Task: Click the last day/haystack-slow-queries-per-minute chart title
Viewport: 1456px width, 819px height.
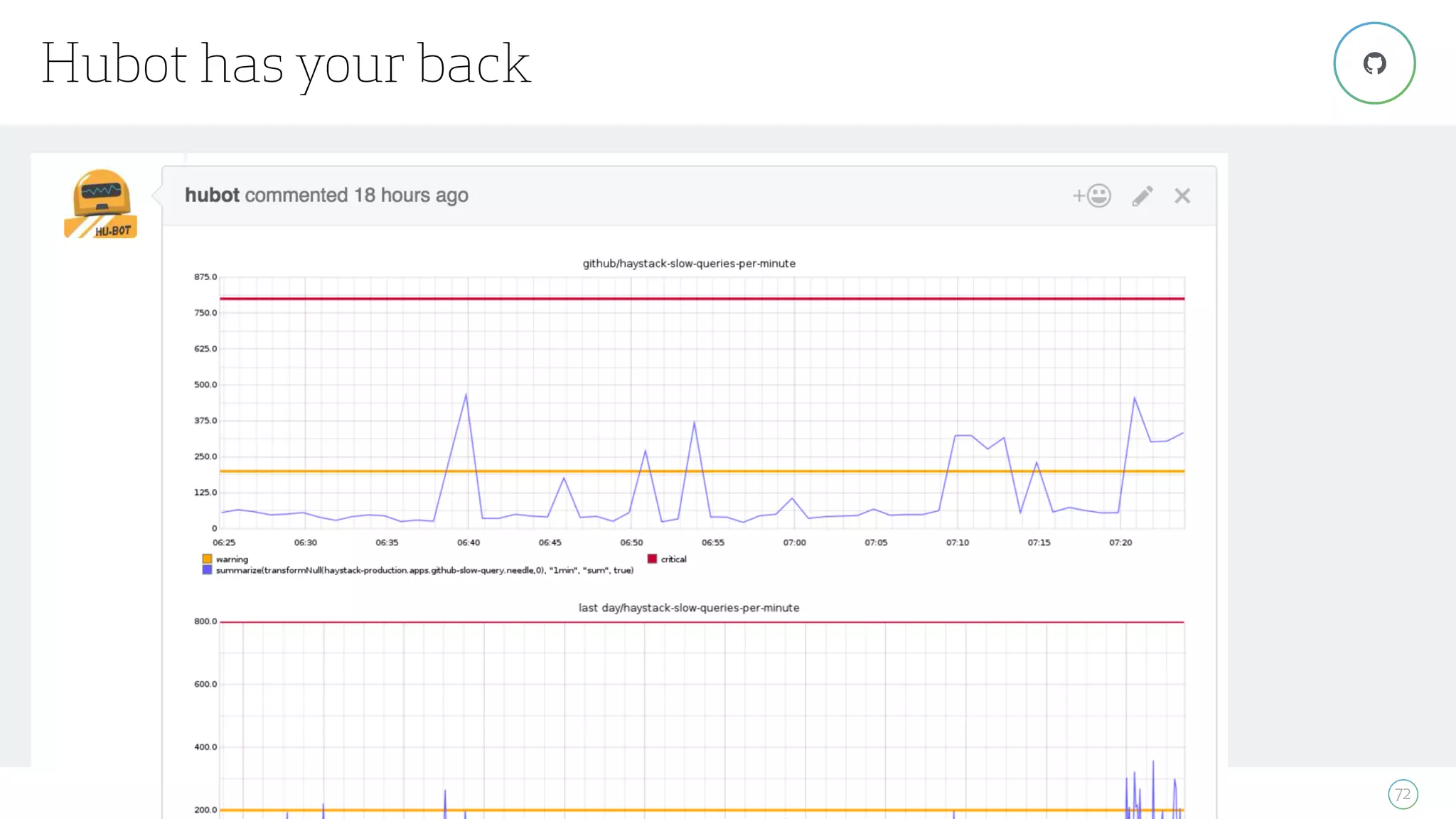Action: (x=688, y=608)
